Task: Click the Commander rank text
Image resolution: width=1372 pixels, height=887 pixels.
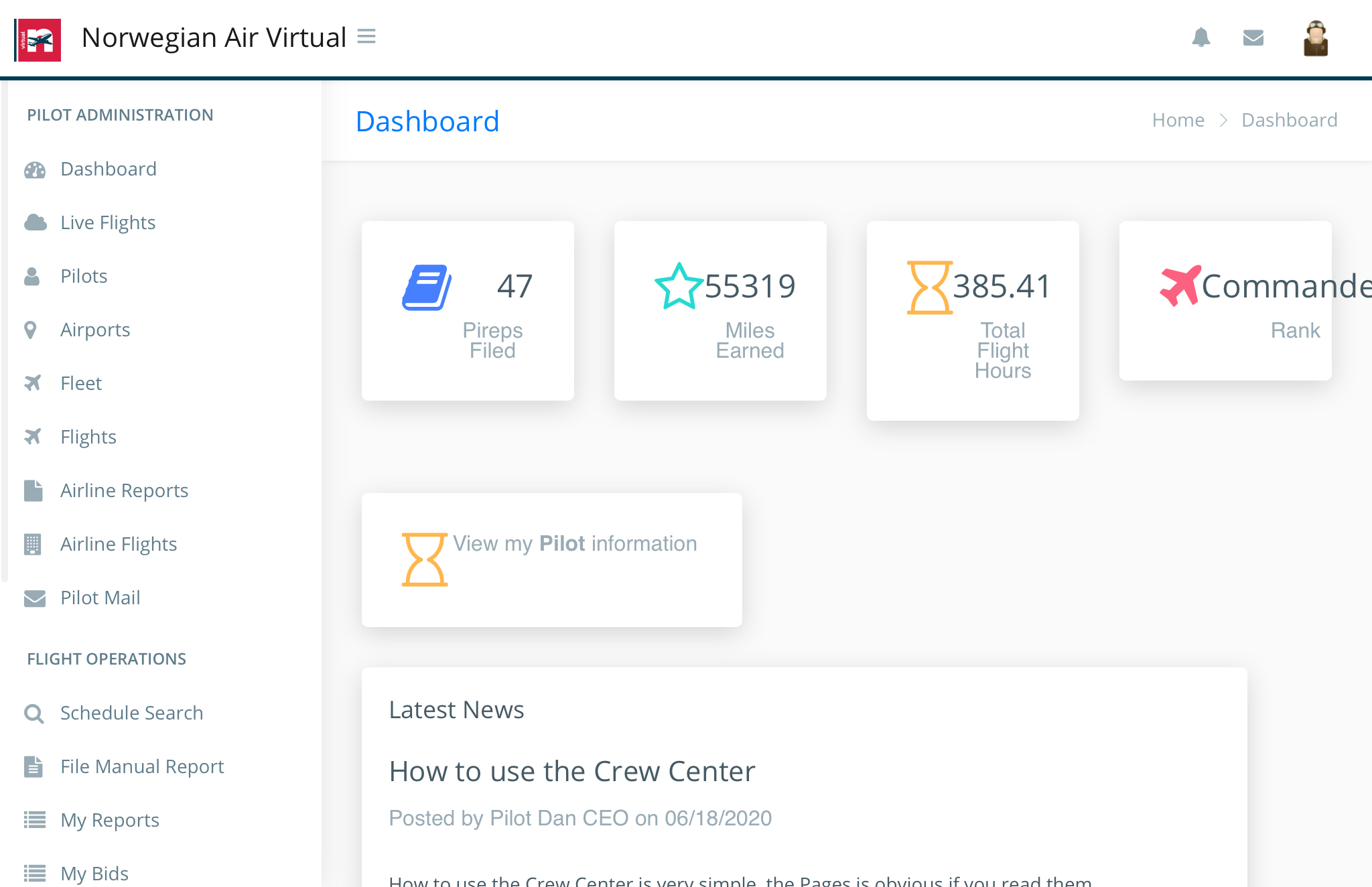Action: point(1286,287)
